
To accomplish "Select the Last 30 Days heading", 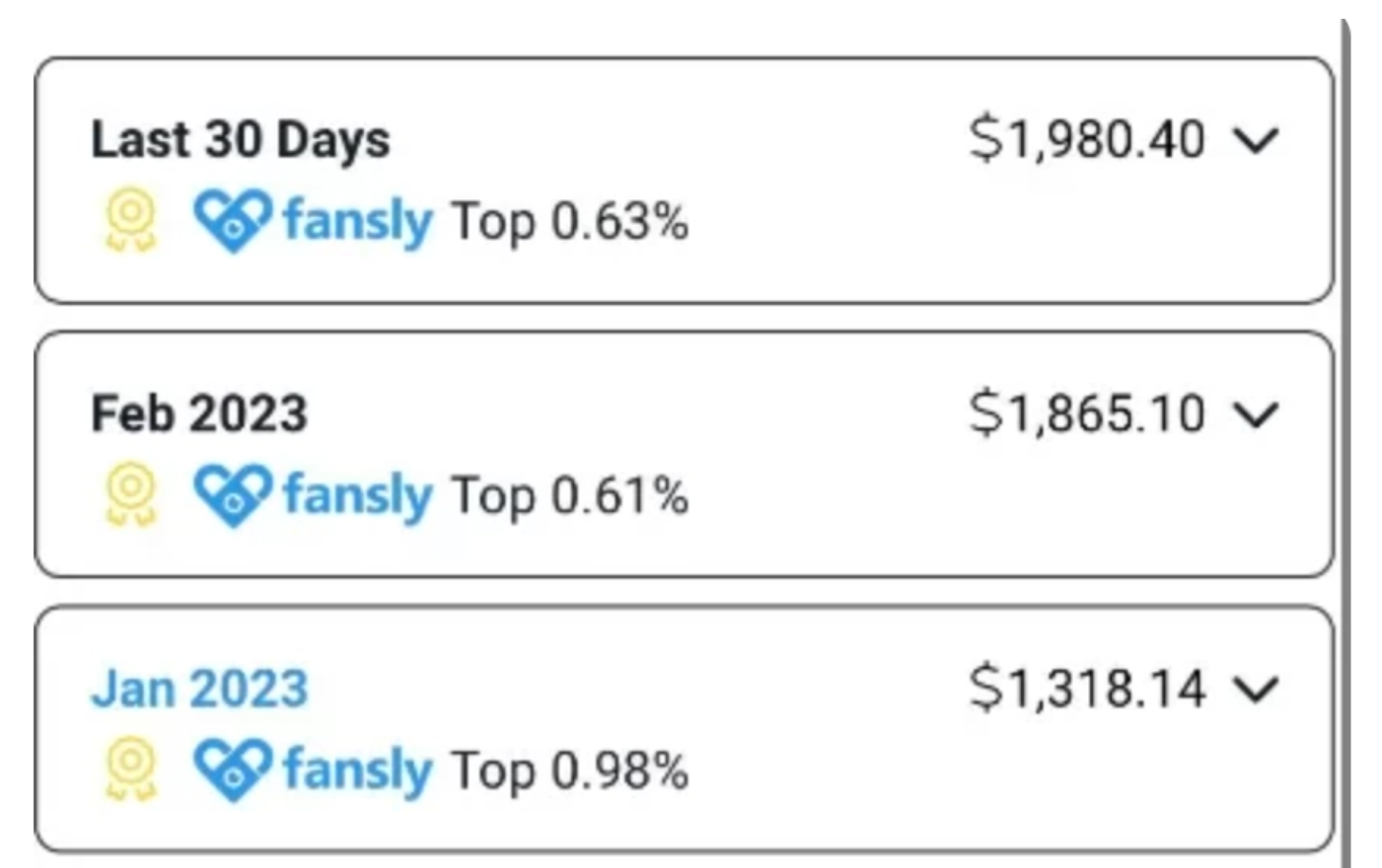I will (241, 139).
